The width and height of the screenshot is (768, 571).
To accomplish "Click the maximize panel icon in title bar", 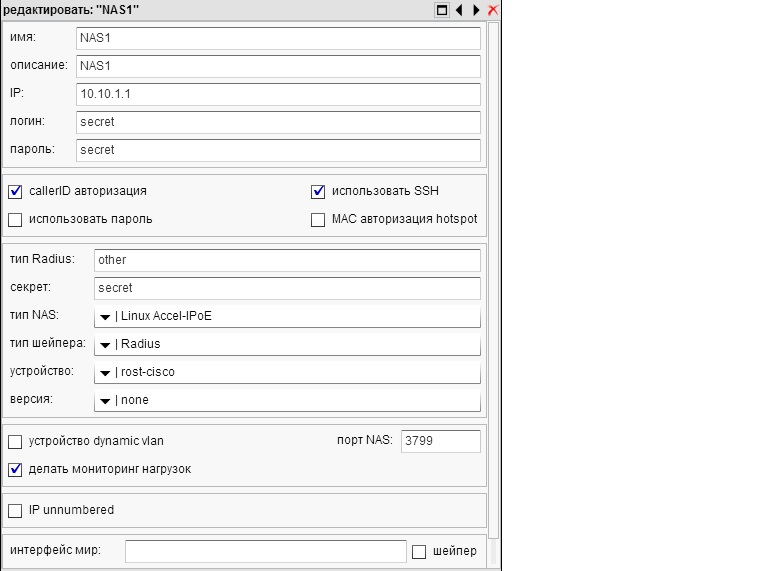I will click(441, 10).
